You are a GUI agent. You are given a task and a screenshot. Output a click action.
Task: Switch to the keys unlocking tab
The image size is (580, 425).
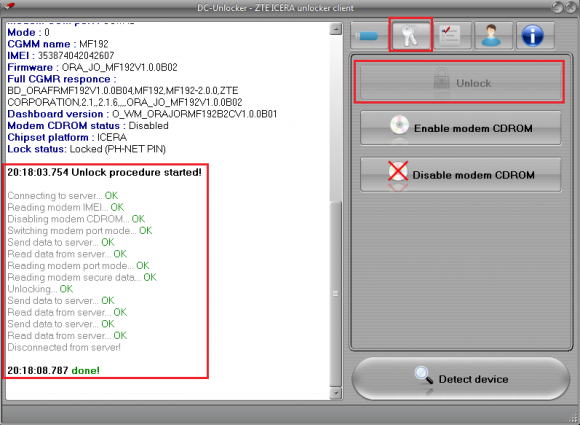click(411, 35)
